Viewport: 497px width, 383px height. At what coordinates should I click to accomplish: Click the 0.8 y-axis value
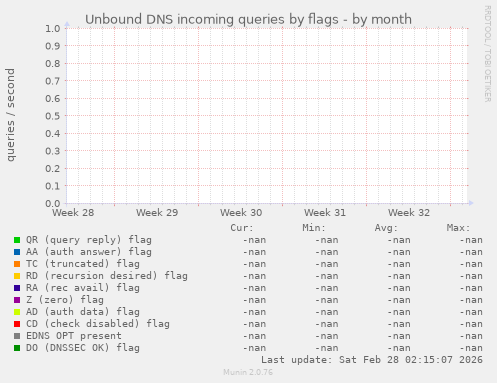click(x=53, y=63)
